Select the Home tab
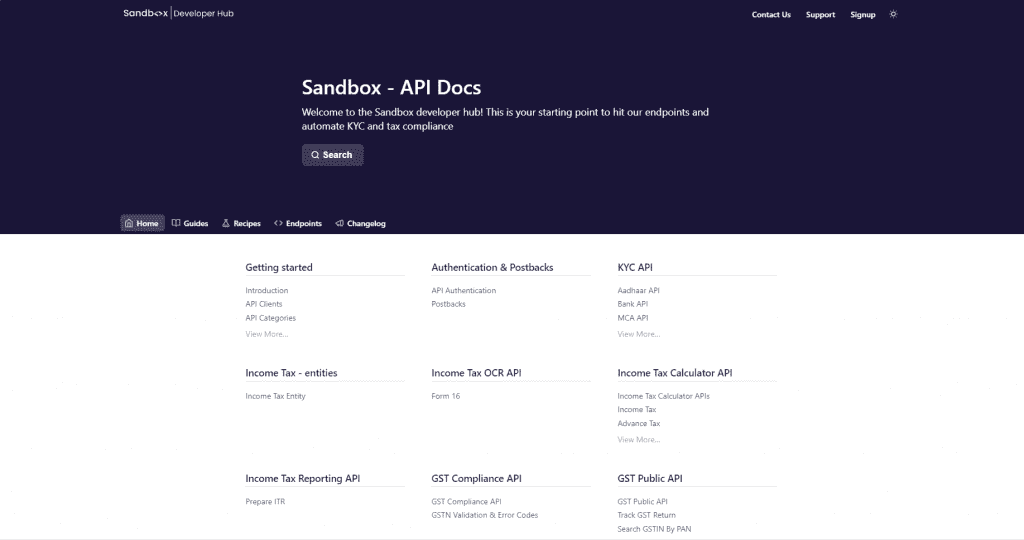The width and height of the screenshot is (1024, 540). click(x=142, y=223)
